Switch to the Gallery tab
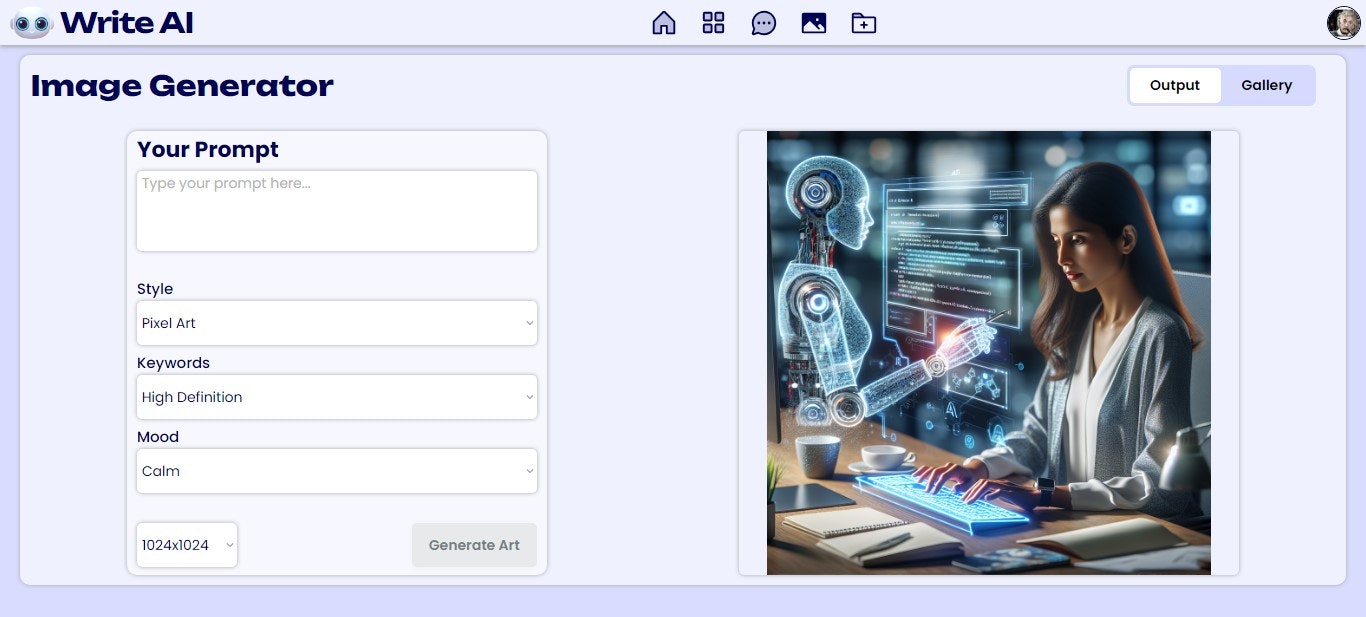This screenshot has height=617, width=1366. (x=1267, y=85)
